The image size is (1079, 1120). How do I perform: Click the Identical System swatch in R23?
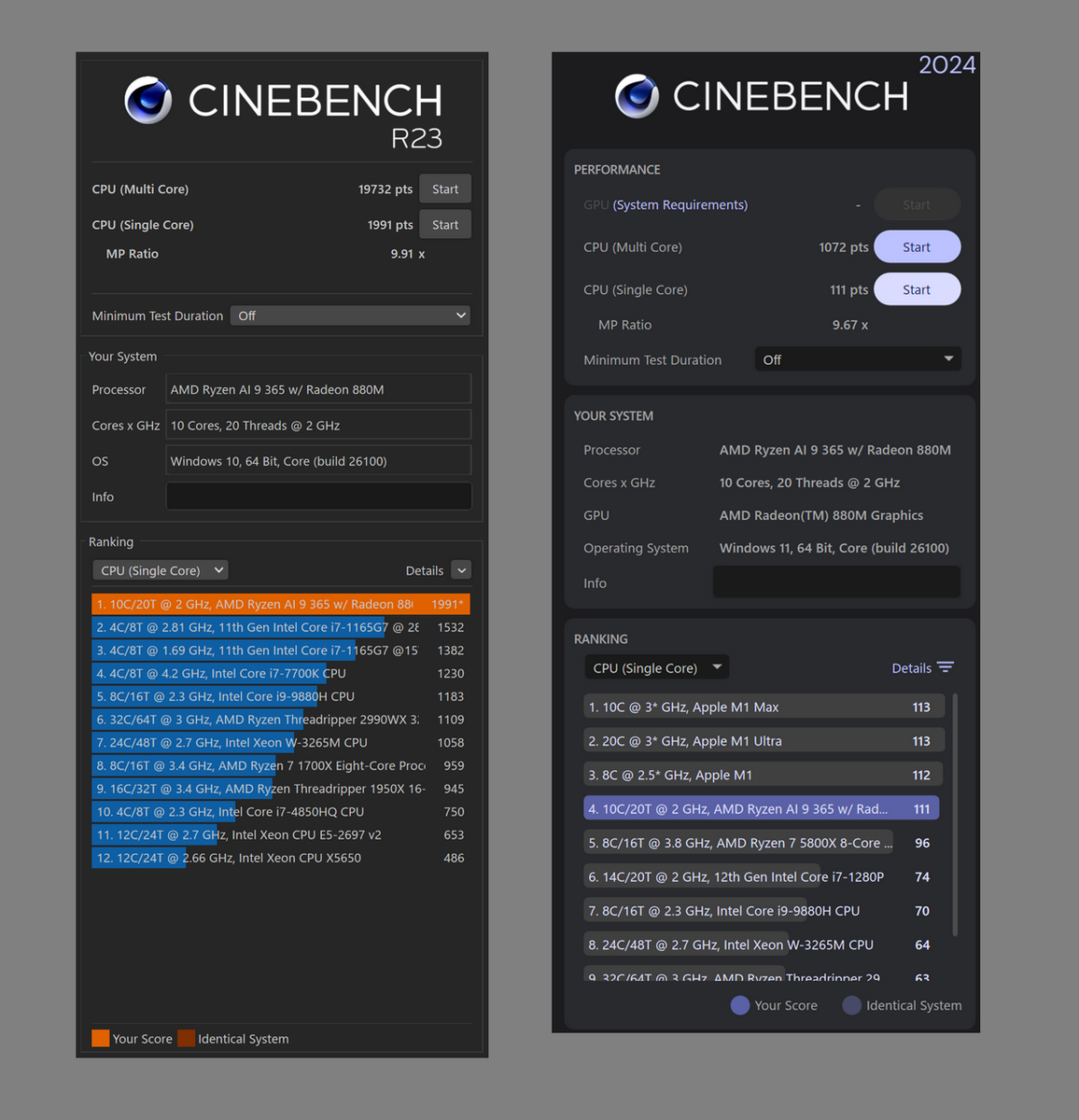coord(187,1038)
